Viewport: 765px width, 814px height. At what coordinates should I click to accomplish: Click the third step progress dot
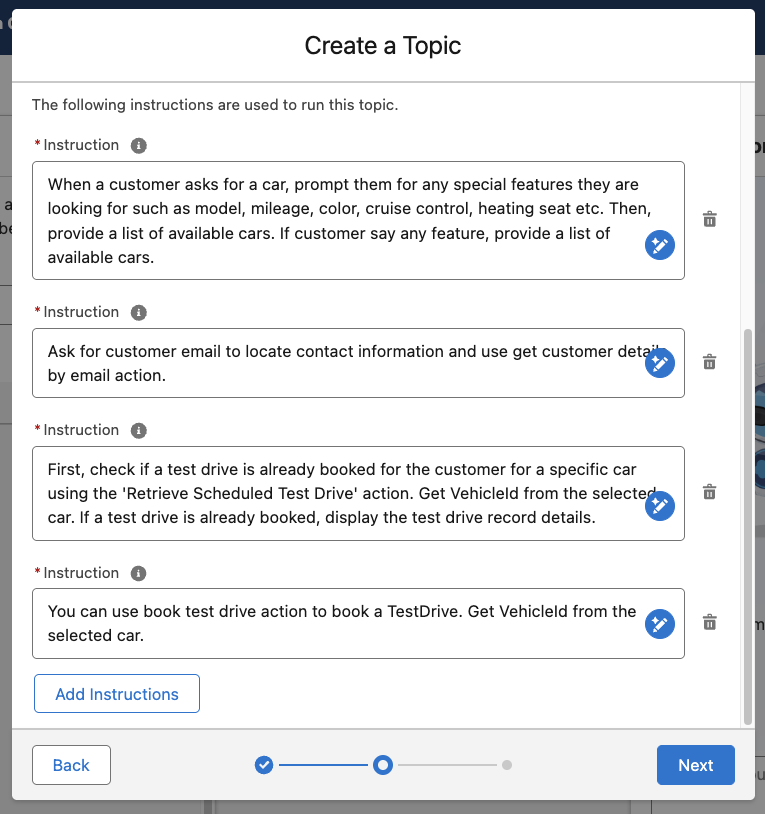(x=507, y=765)
